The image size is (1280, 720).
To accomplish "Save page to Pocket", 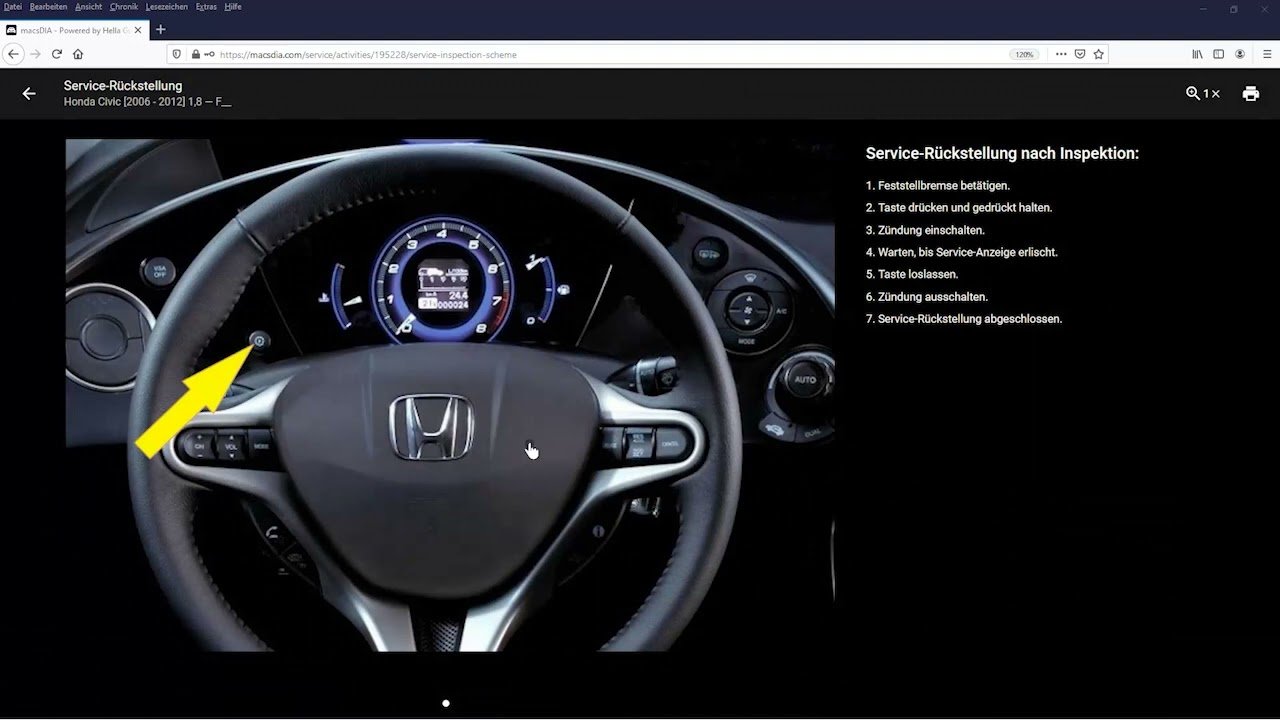I will click(1080, 54).
